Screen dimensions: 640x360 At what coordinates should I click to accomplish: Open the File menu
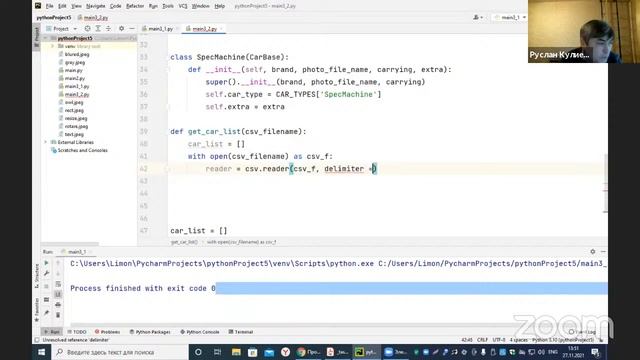(49, 6)
